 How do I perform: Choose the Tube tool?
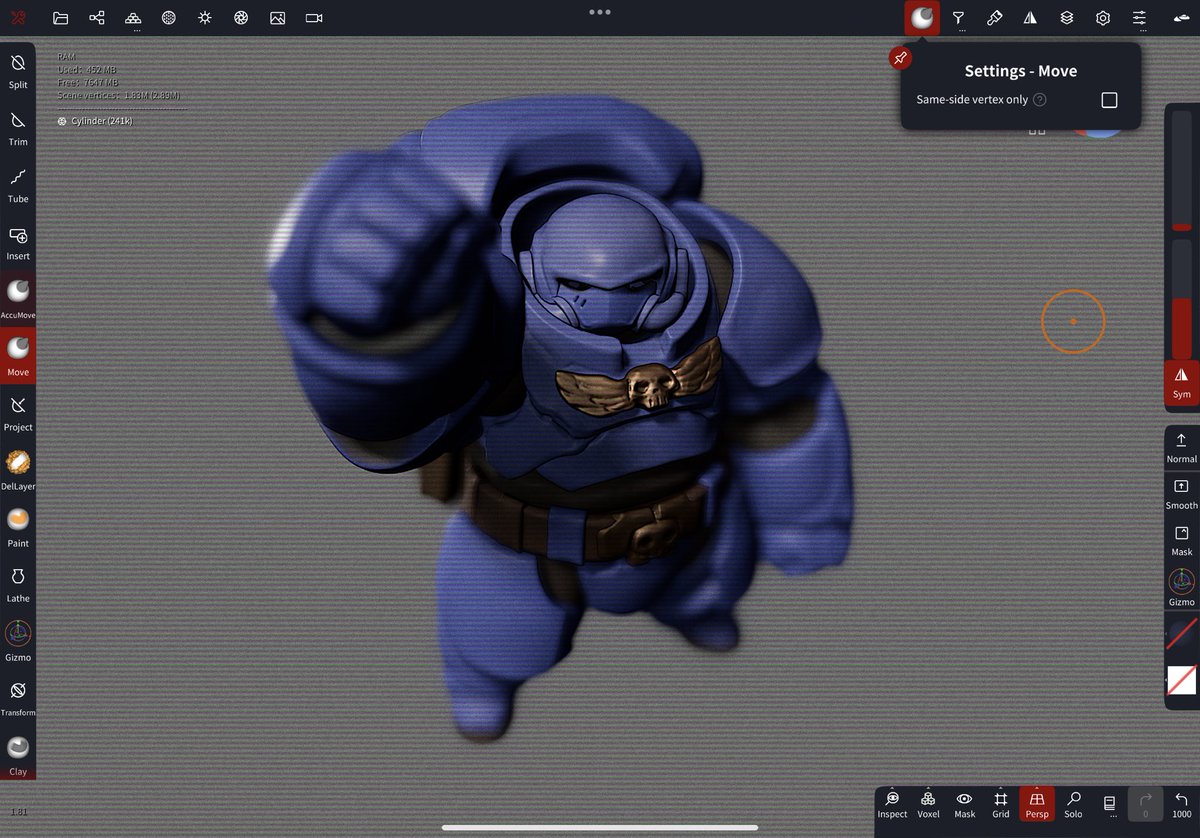[x=18, y=185]
